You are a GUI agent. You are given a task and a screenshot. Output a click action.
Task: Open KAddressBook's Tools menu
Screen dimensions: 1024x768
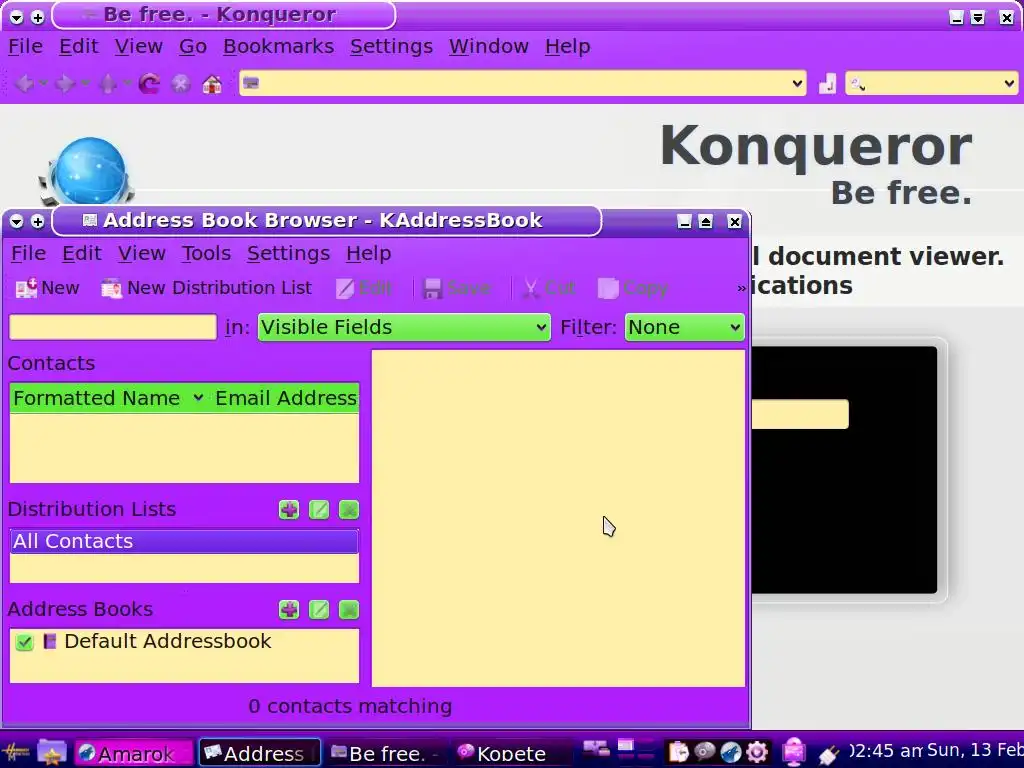click(206, 253)
